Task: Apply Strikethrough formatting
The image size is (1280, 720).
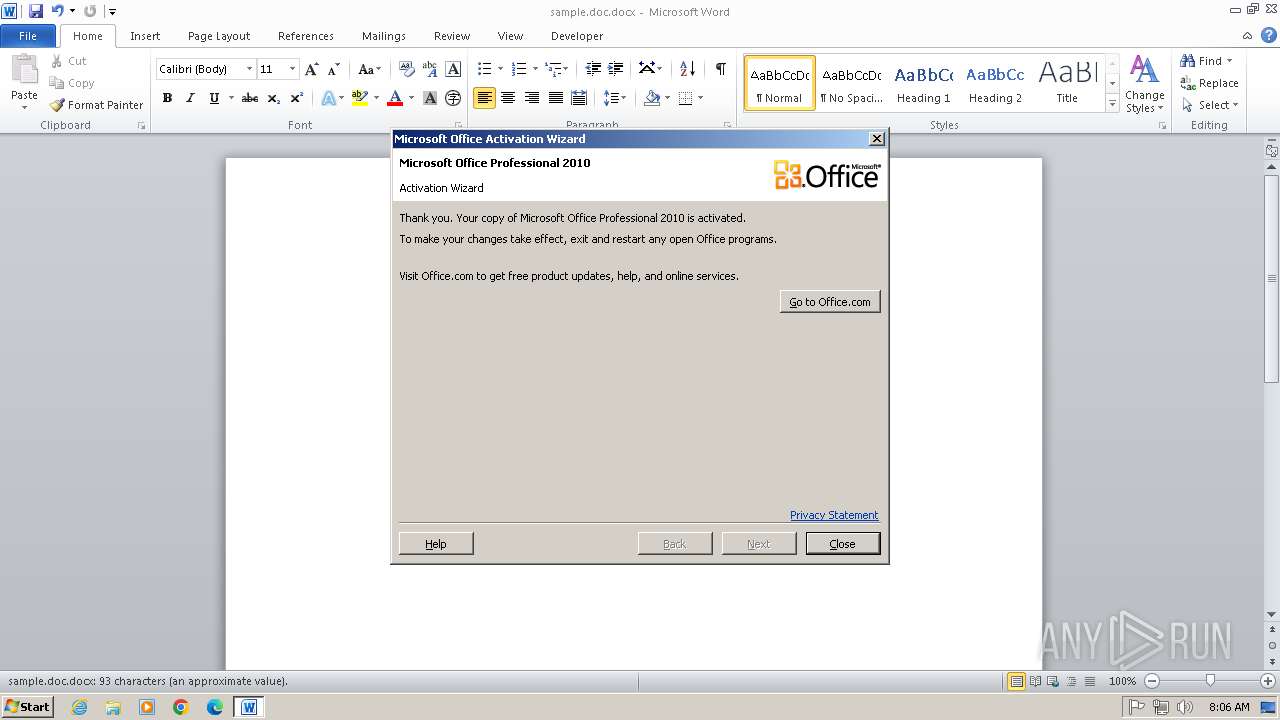Action: click(x=250, y=98)
